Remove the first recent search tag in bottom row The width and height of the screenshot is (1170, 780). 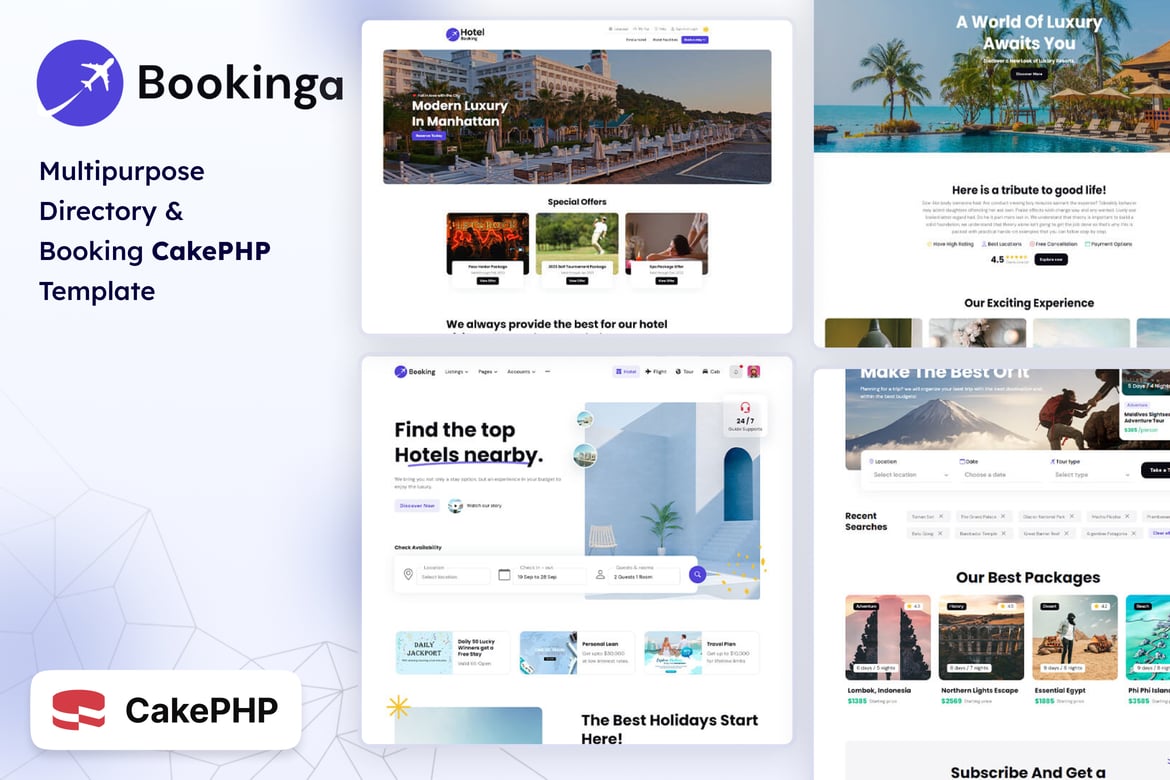[x=939, y=534]
